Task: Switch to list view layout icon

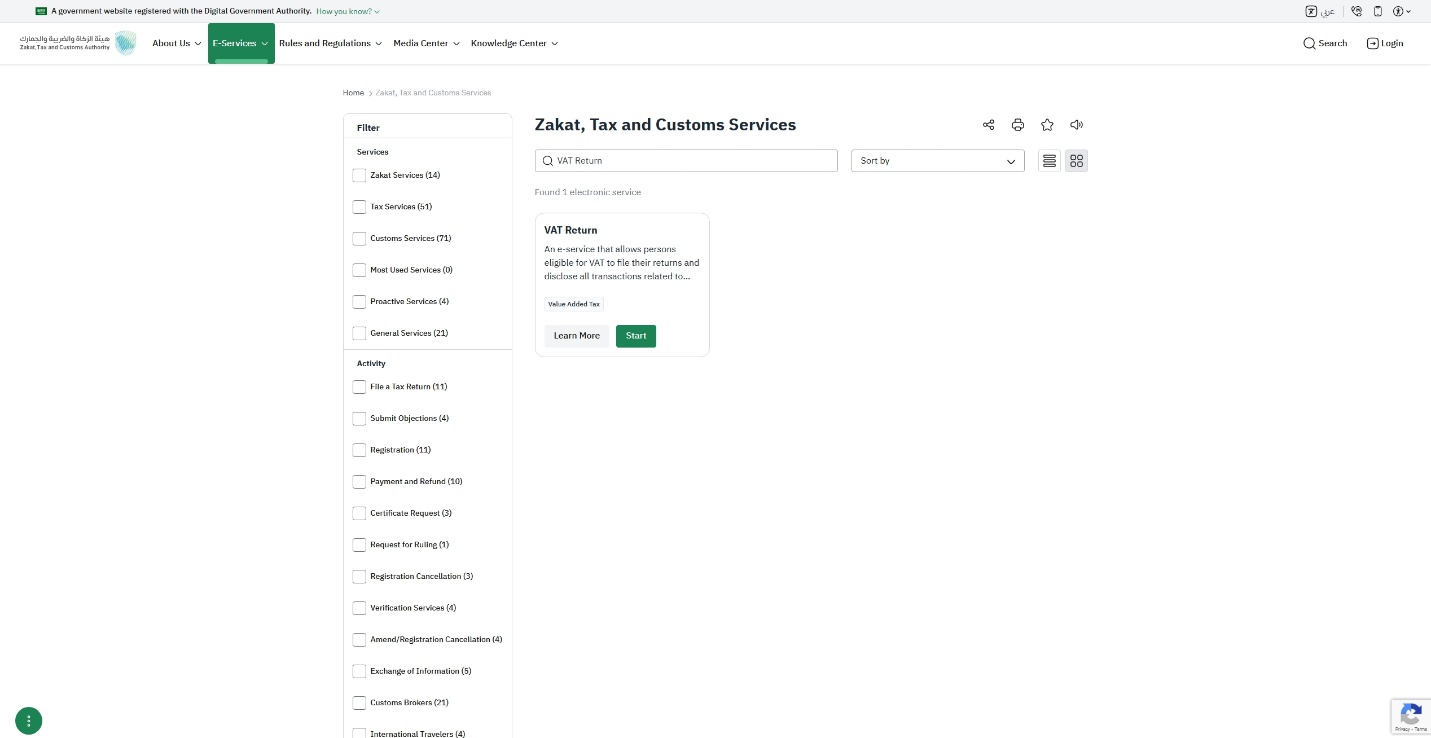Action: pos(1049,160)
